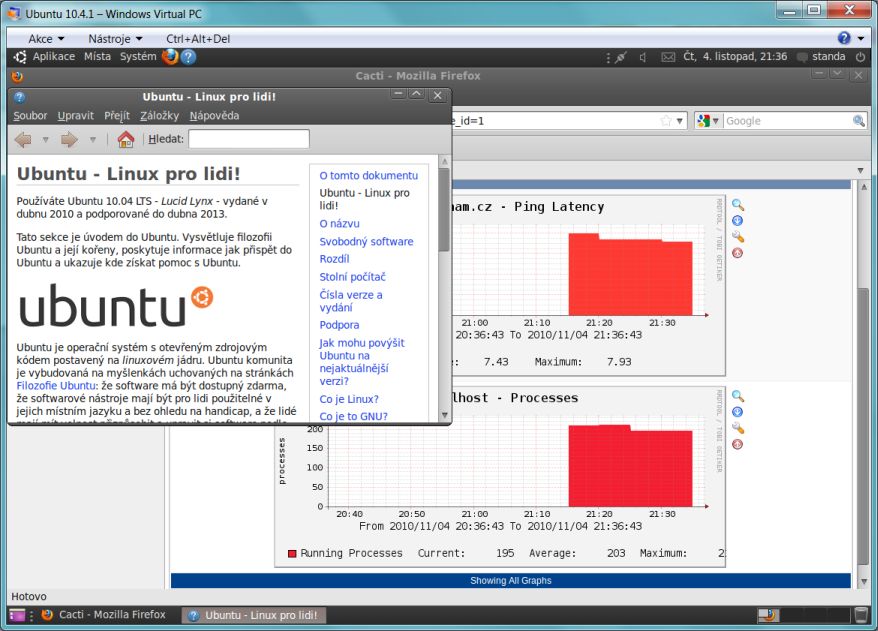This screenshot has height=631, width=878.
Task: Click the Ubuntu logo menu icon in top panel
Action: 20,57
